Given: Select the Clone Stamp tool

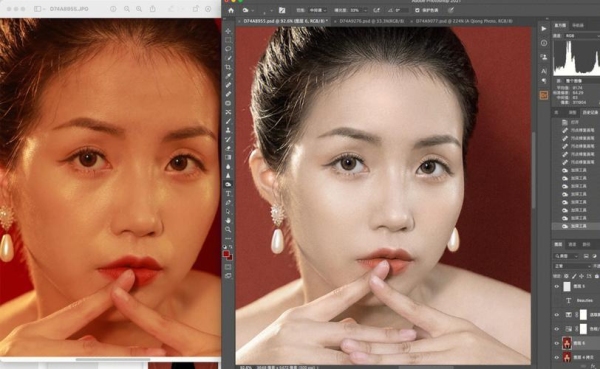Looking at the screenshot, I should [x=228, y=130].
